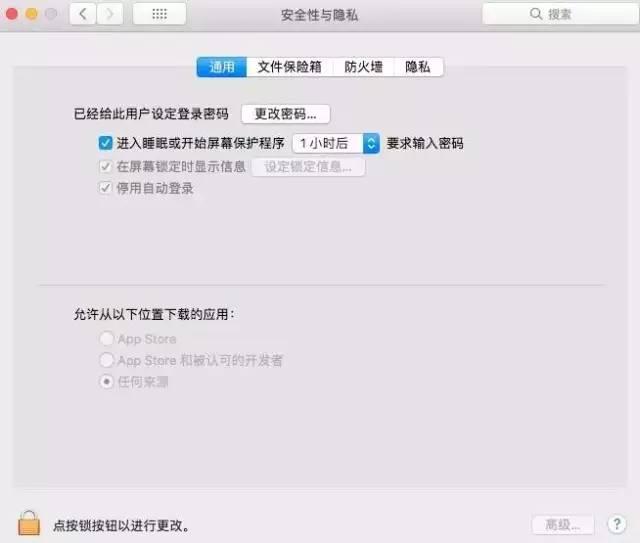640x543 pixels.
Task: Toggle the 在屏幕锁定时显示信息 checkbox
Action: pos(105,166)
